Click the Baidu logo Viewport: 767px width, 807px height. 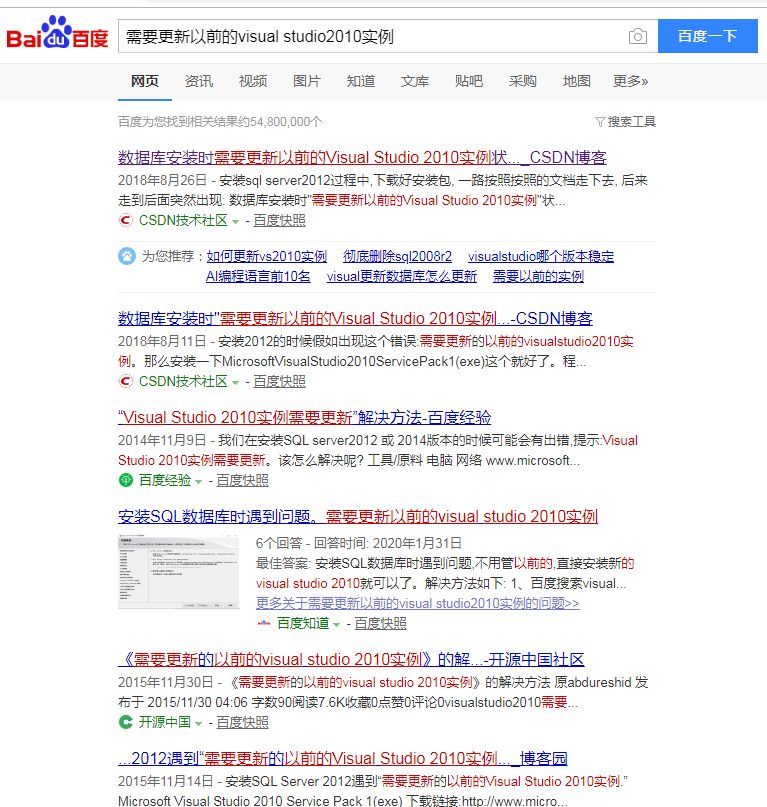coord(57,33)
